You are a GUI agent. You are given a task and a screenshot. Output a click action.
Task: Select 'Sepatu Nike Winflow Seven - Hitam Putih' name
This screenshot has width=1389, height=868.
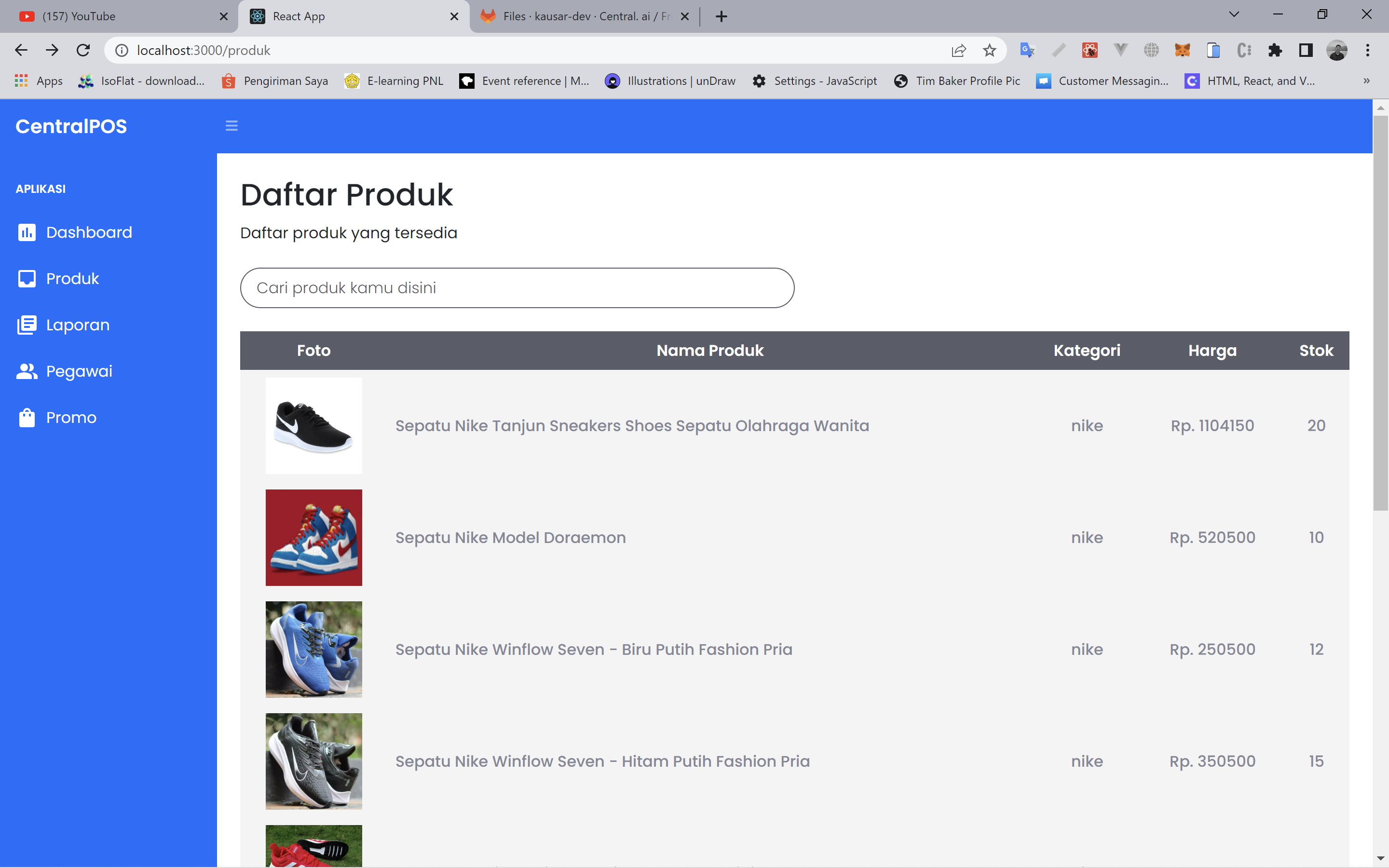(x=603, y=761)
